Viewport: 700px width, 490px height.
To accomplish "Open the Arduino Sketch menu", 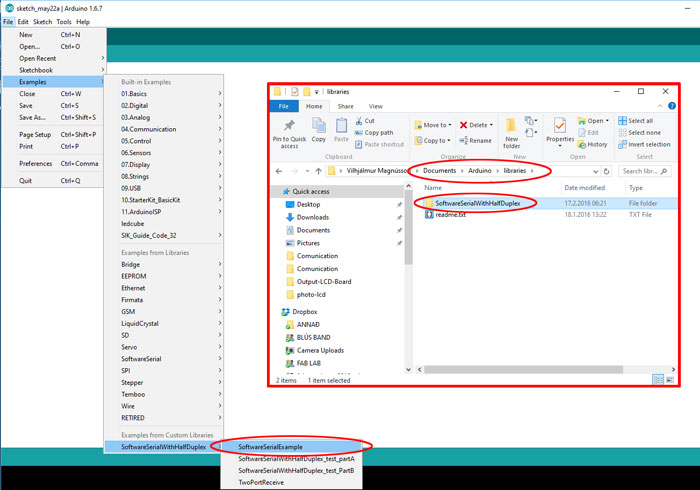I will click(42, 22).
